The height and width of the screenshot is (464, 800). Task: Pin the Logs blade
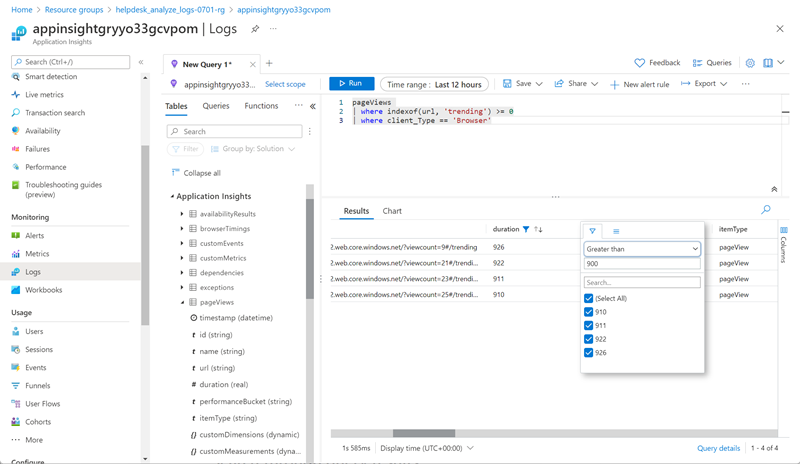pyautogui.click(x=255, y=29)
